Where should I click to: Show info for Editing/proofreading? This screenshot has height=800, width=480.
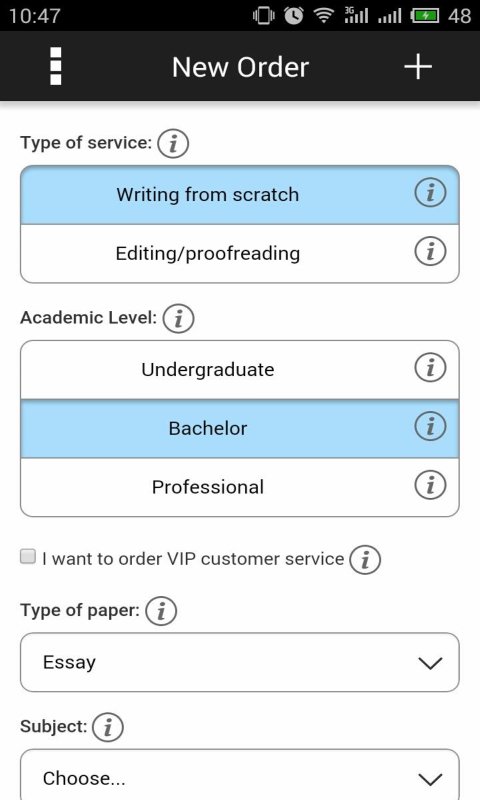click(430, 251)
